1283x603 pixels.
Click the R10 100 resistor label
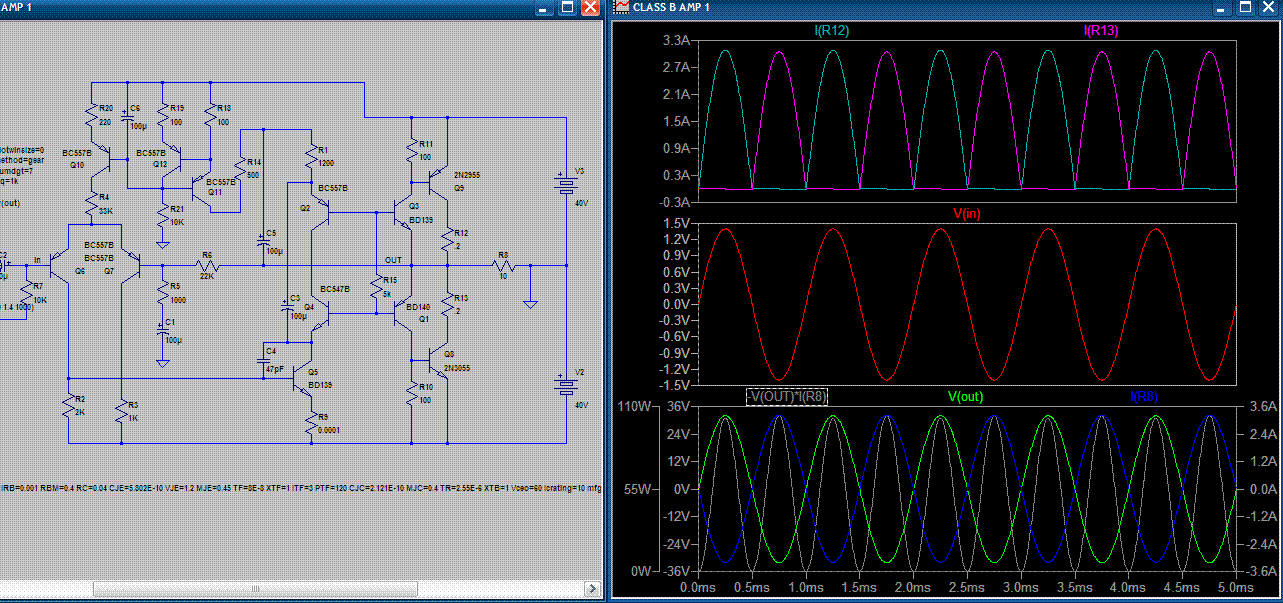426,393
